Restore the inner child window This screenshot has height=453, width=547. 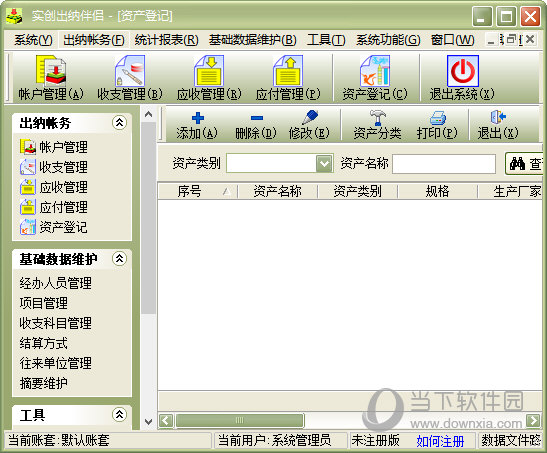tap(511, 39)
